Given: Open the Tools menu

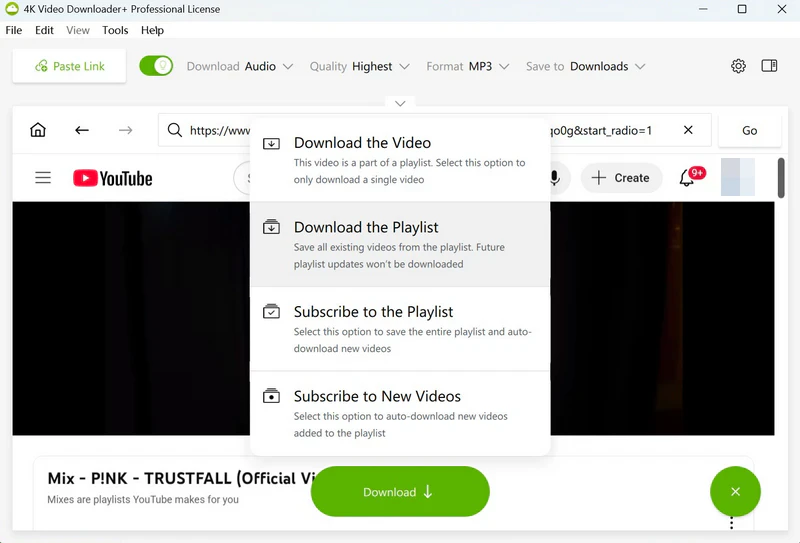Looking at the screenshot, I should pyautogui.click(x=115, y=30).
